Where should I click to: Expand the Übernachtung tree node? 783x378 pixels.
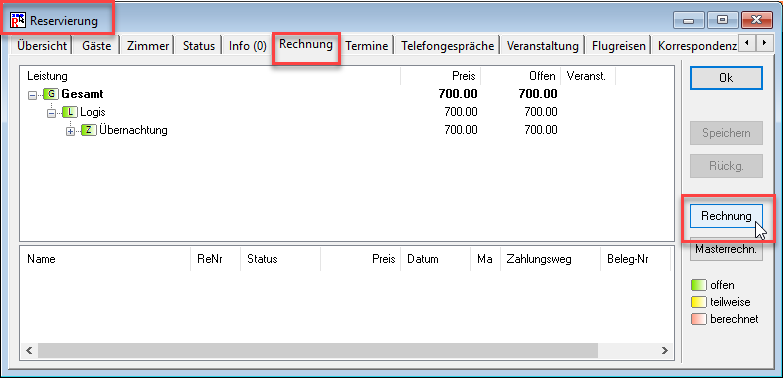70,131
